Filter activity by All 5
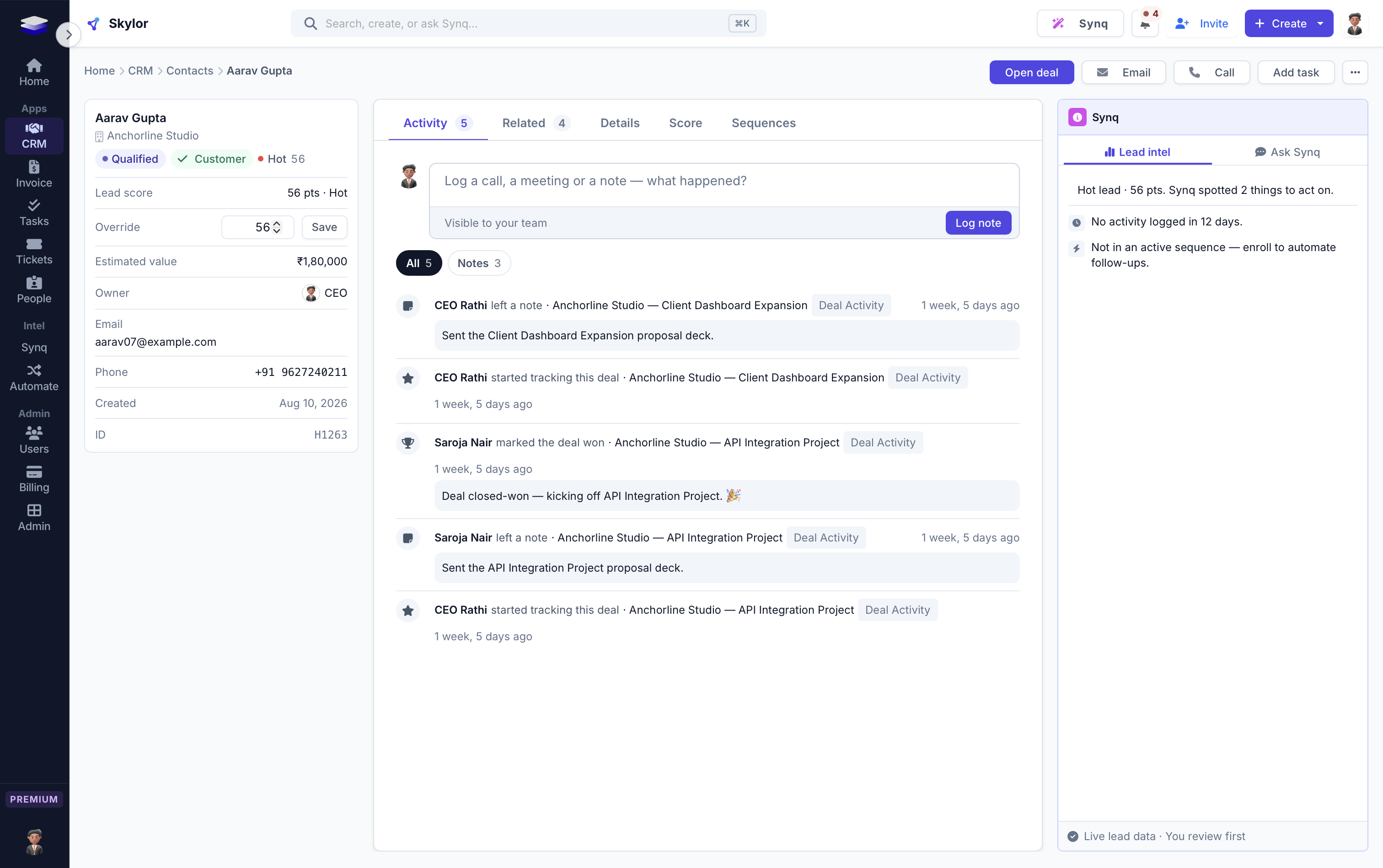The width and height of the screenshot is (1383, 868). (418, 263)
